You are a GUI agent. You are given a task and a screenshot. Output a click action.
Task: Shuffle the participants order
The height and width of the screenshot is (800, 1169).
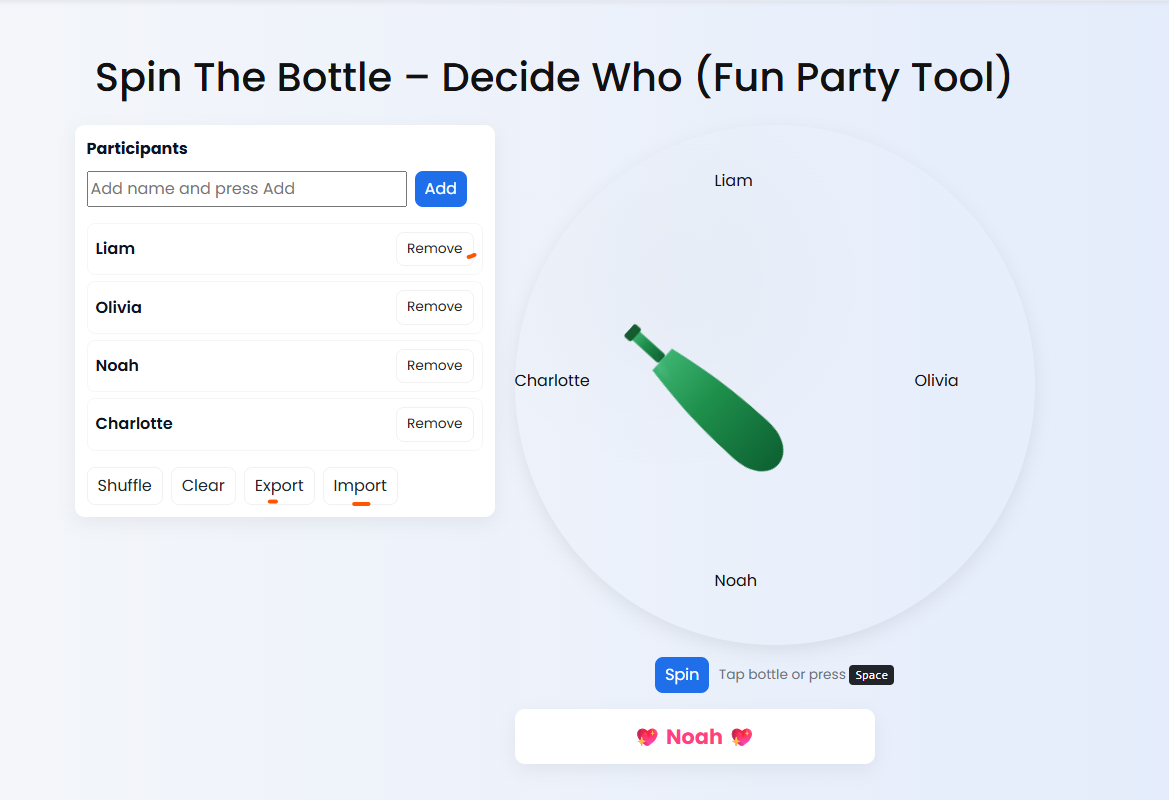pos(125,486)
